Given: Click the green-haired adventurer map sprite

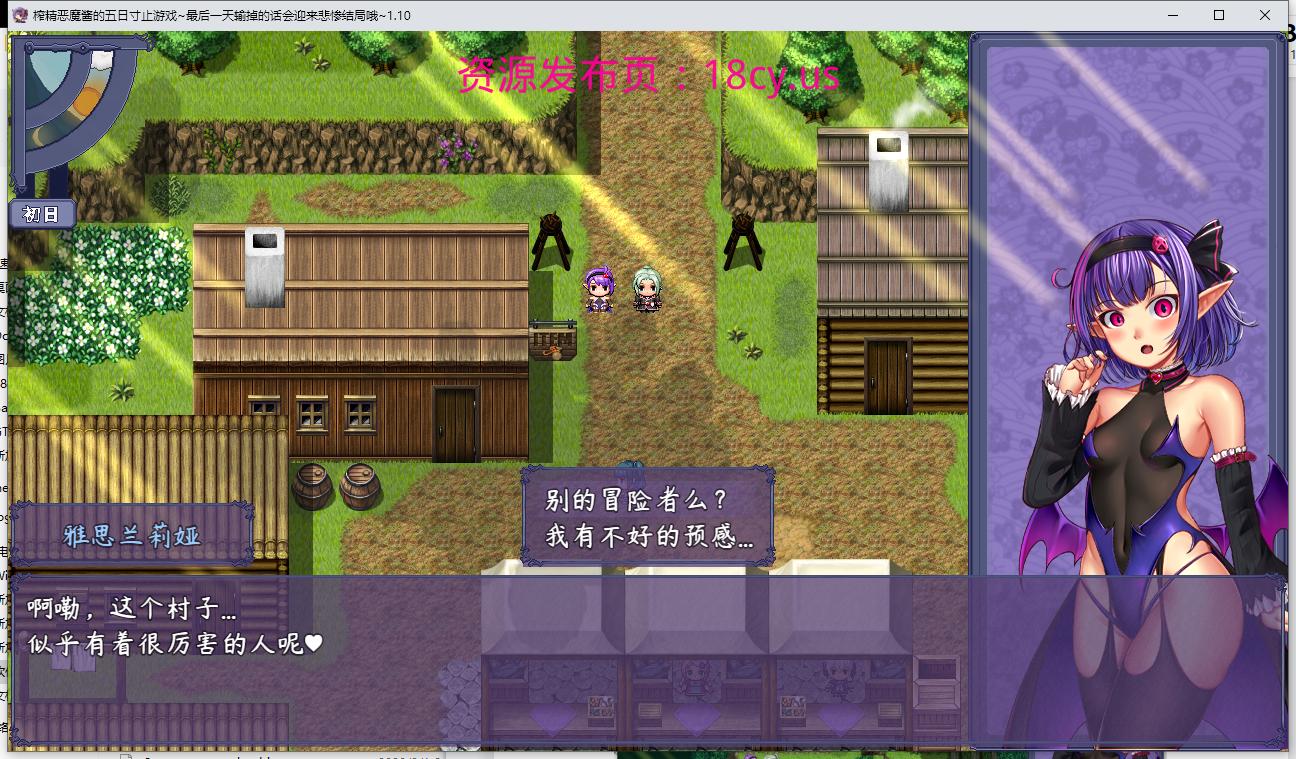Looking at the screenshot, I should 648,289.
